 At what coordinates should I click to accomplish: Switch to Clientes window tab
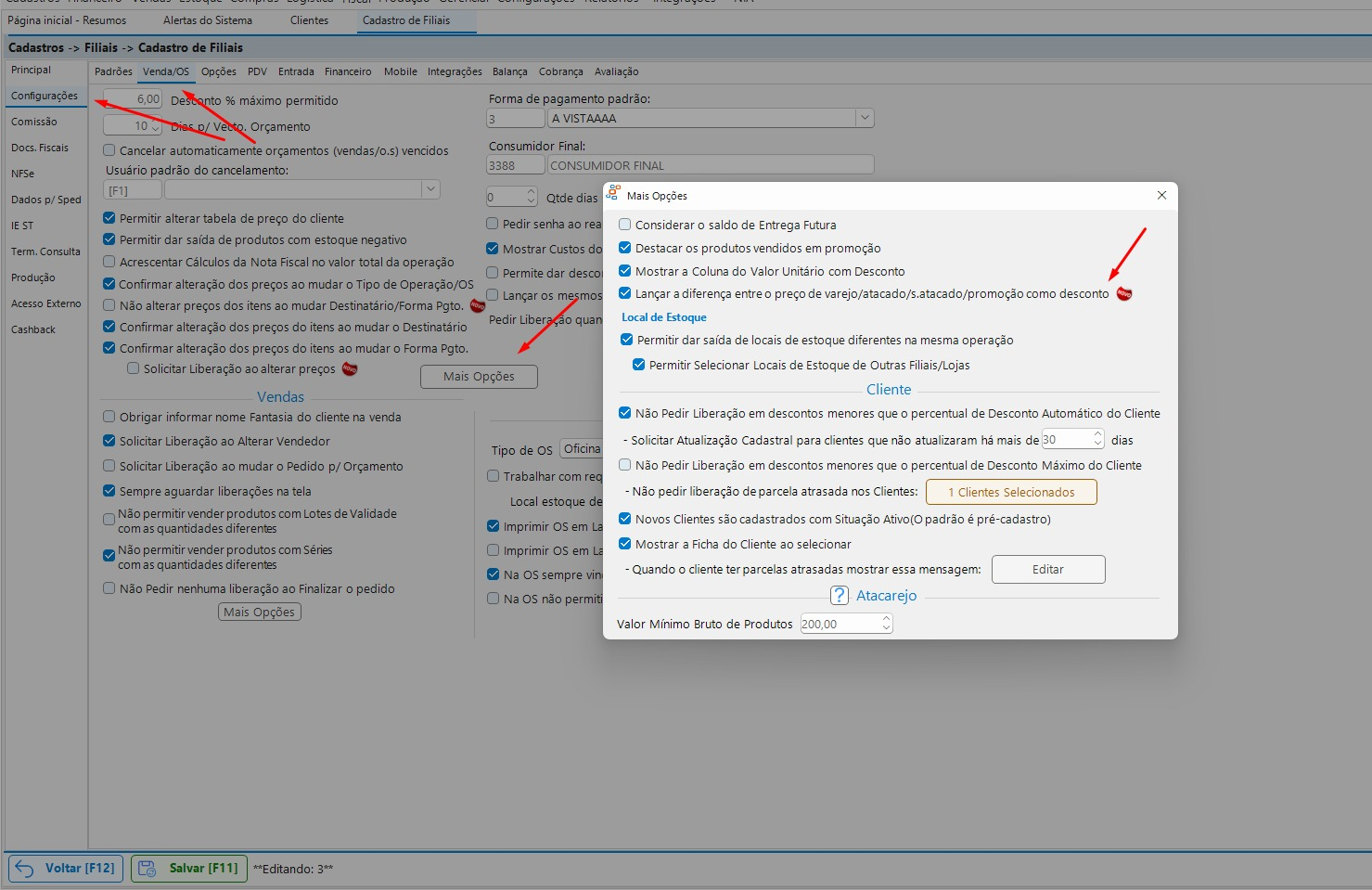[309, 20]
